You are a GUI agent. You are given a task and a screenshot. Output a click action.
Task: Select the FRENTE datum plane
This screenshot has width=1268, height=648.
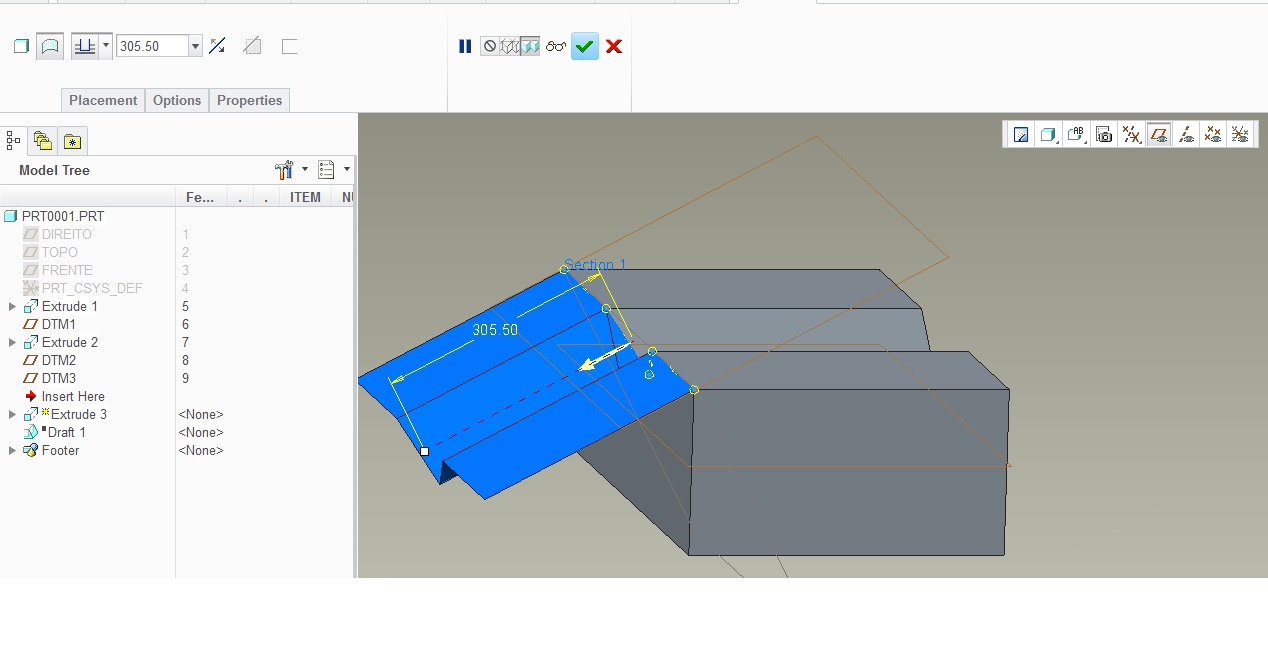(x=58, y=270)
